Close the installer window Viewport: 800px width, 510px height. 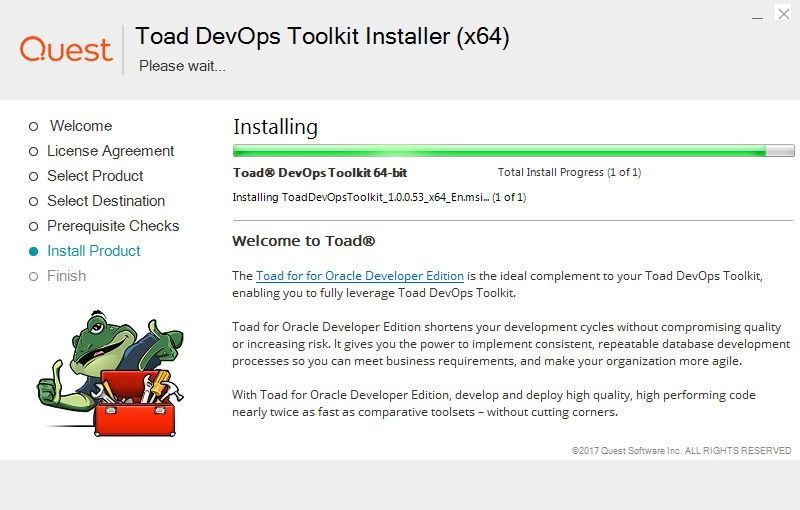pos(784,14)
